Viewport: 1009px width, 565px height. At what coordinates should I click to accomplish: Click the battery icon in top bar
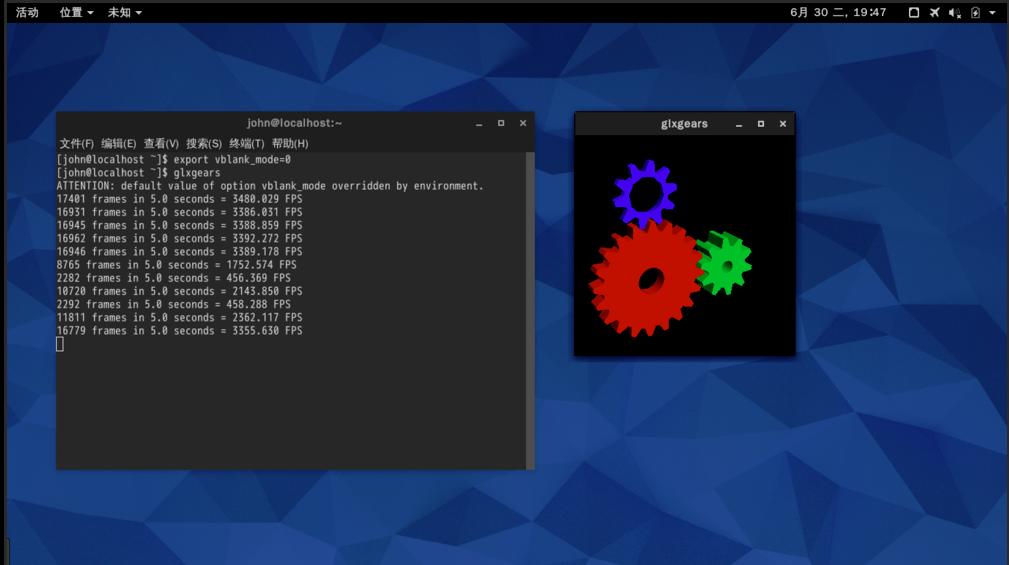(x=976, y=12)
